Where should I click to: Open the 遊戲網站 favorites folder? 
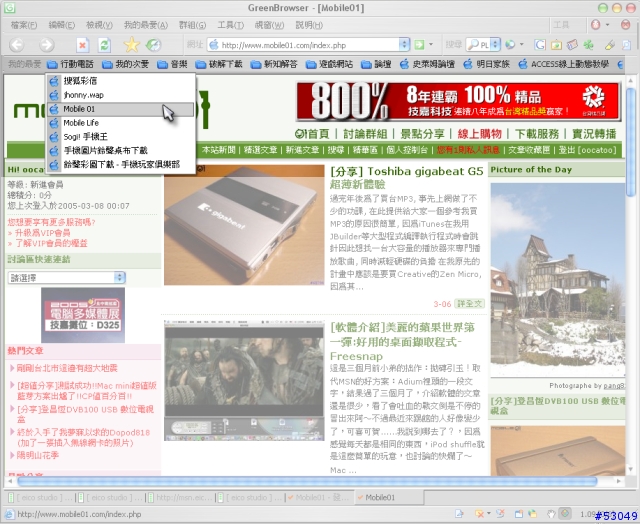point(329,64)
